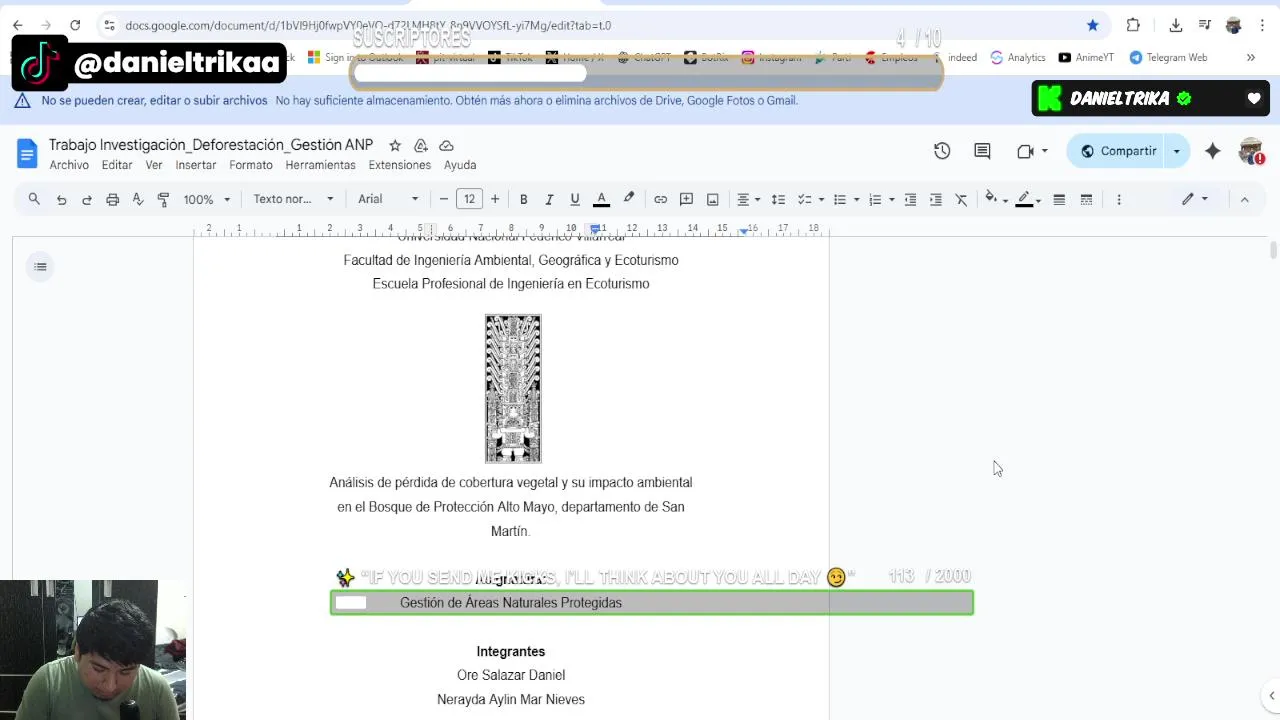Open the Formato menu
Viewport: 1280px width, 720px height.
(x=251, y=165)
